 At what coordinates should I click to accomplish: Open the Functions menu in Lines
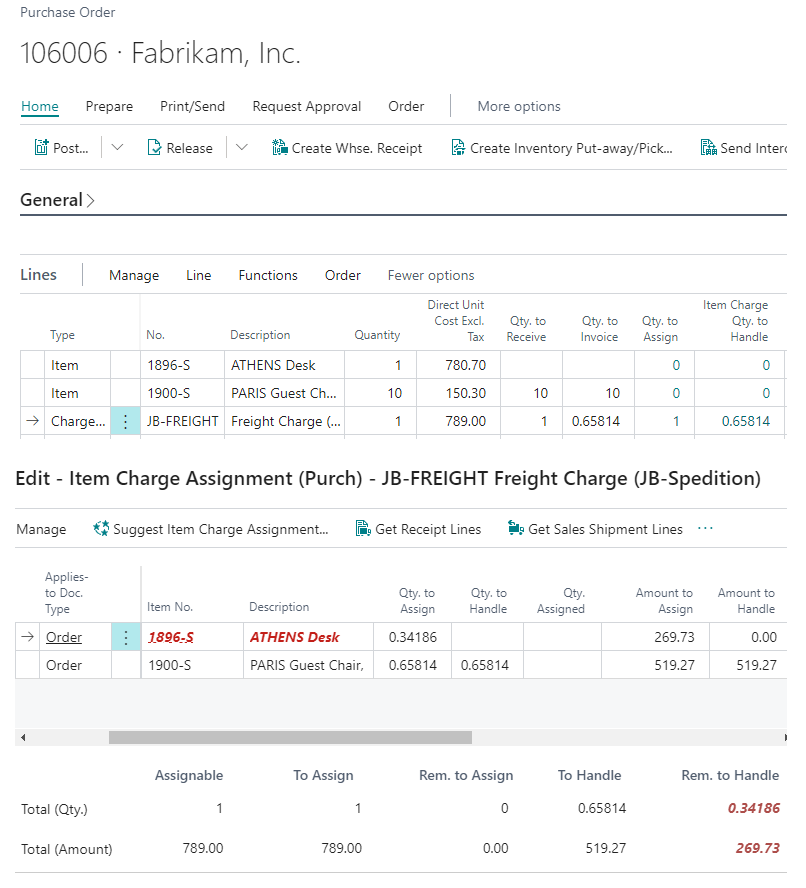(x=268, y=275)
